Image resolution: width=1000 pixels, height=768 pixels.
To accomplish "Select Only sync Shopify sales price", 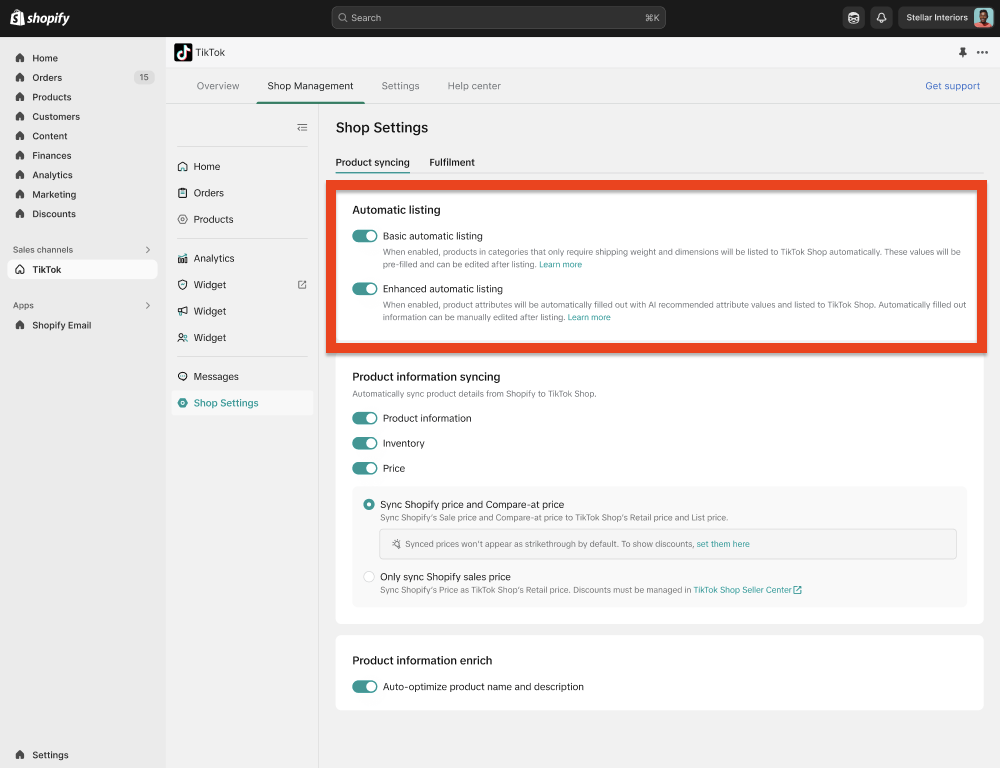I will [369, 577].
